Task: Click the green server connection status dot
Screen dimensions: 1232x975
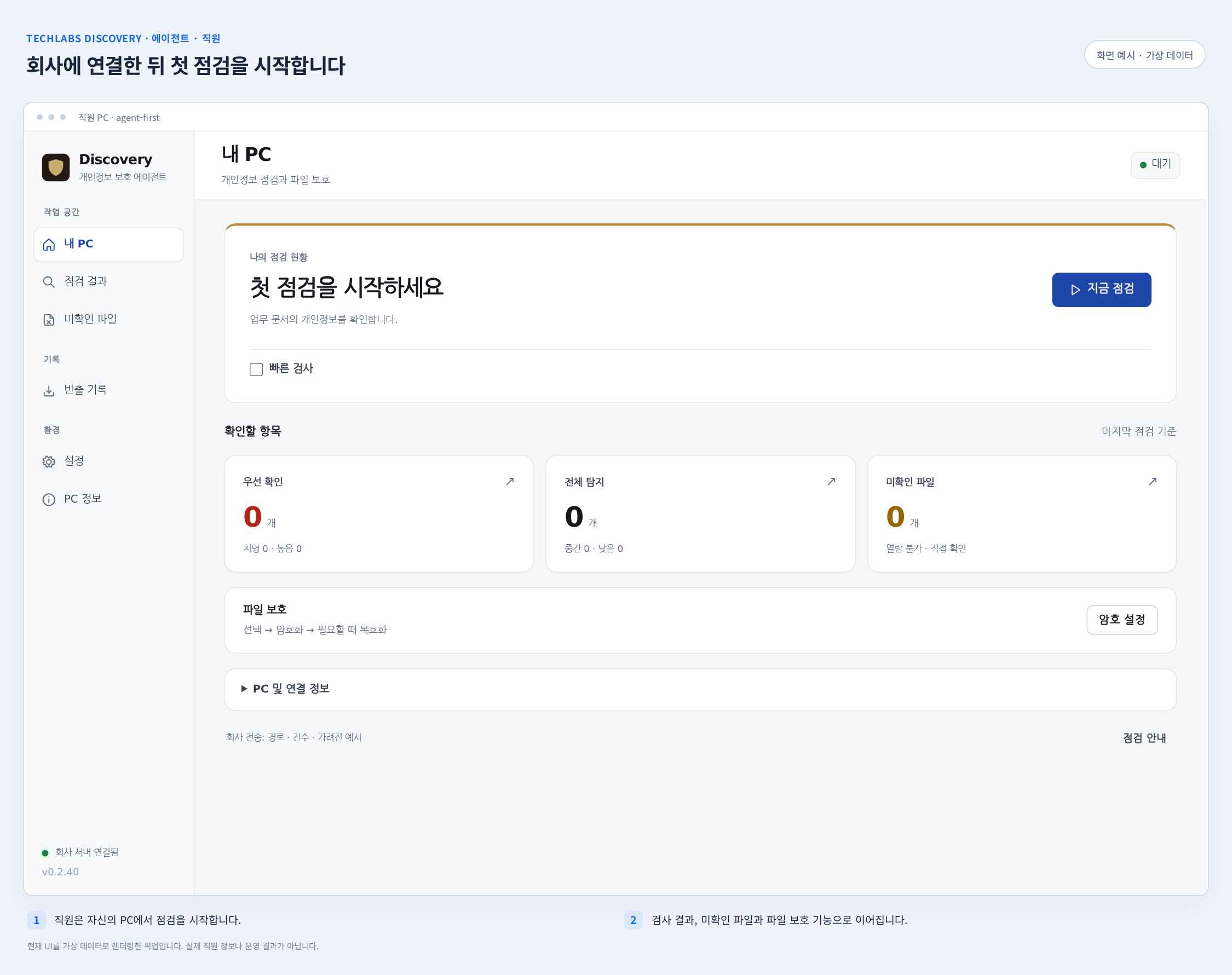Action: pyautogui.click(x=45, y=853)
